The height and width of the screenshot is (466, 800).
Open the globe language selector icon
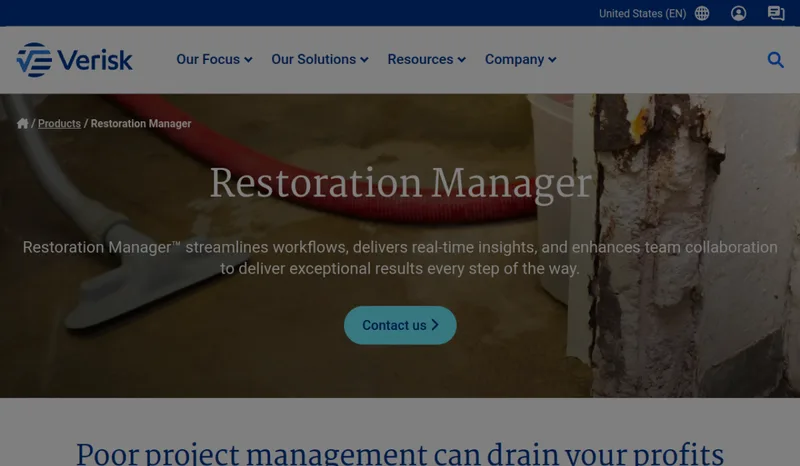(x=702, y=13)
